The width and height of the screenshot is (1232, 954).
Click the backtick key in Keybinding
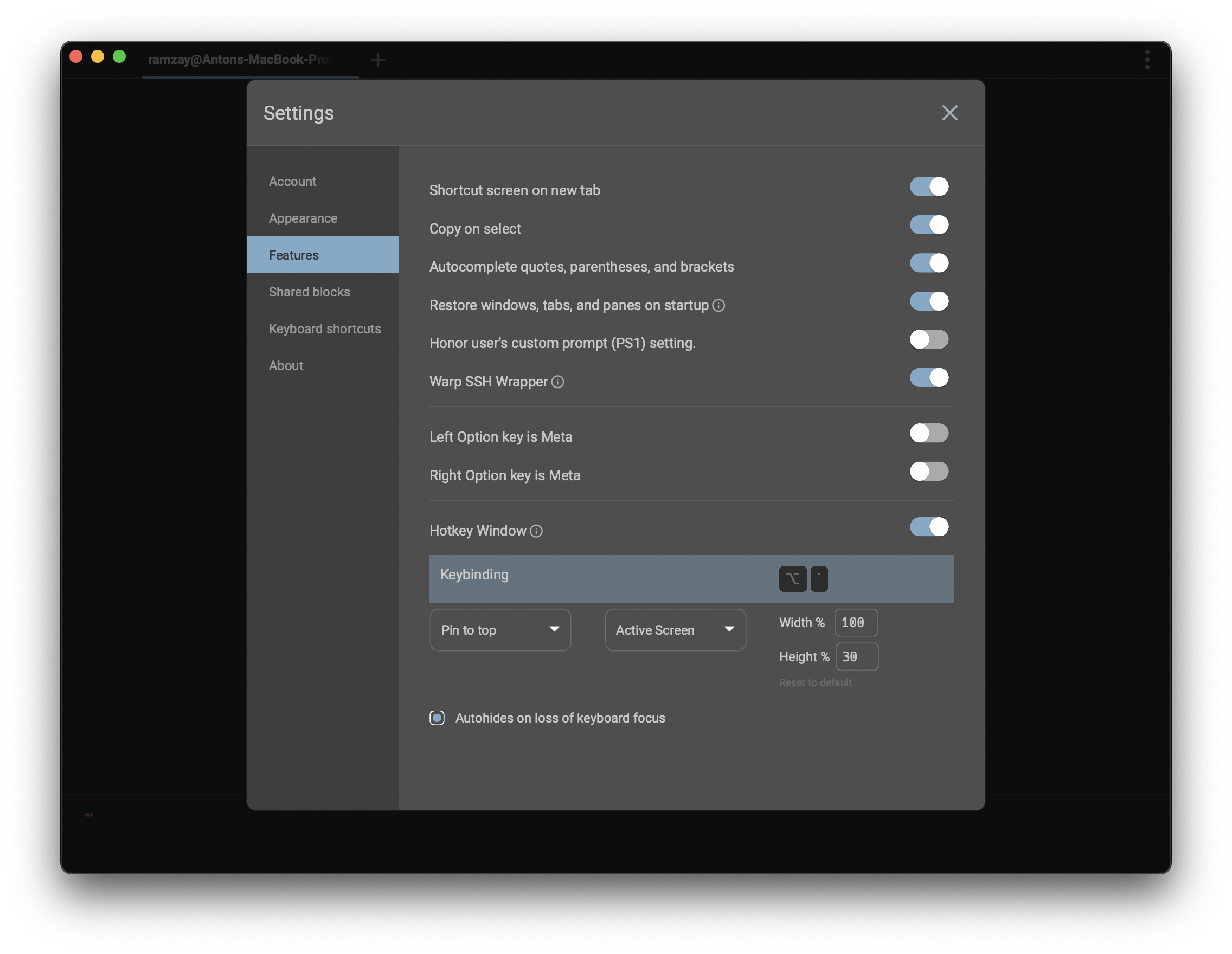click(818, 578)
